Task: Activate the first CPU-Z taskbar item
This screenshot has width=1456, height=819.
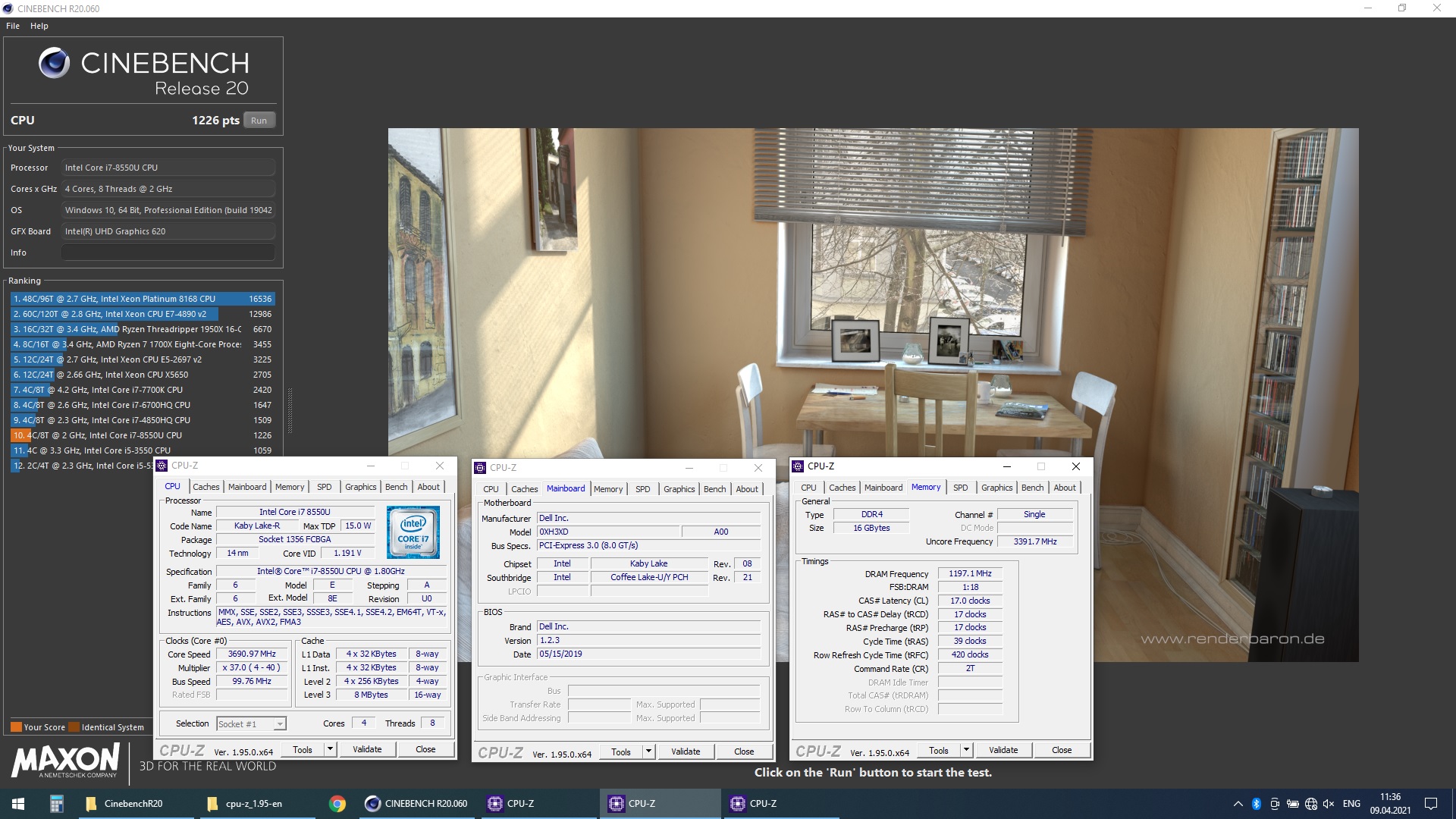Action: coord(538,803)
